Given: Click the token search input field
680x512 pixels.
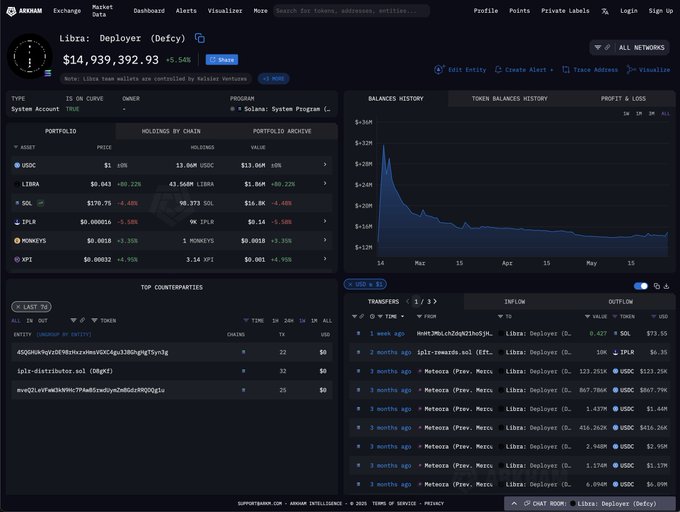Looking at the screenshot, I should pos(351,11).
